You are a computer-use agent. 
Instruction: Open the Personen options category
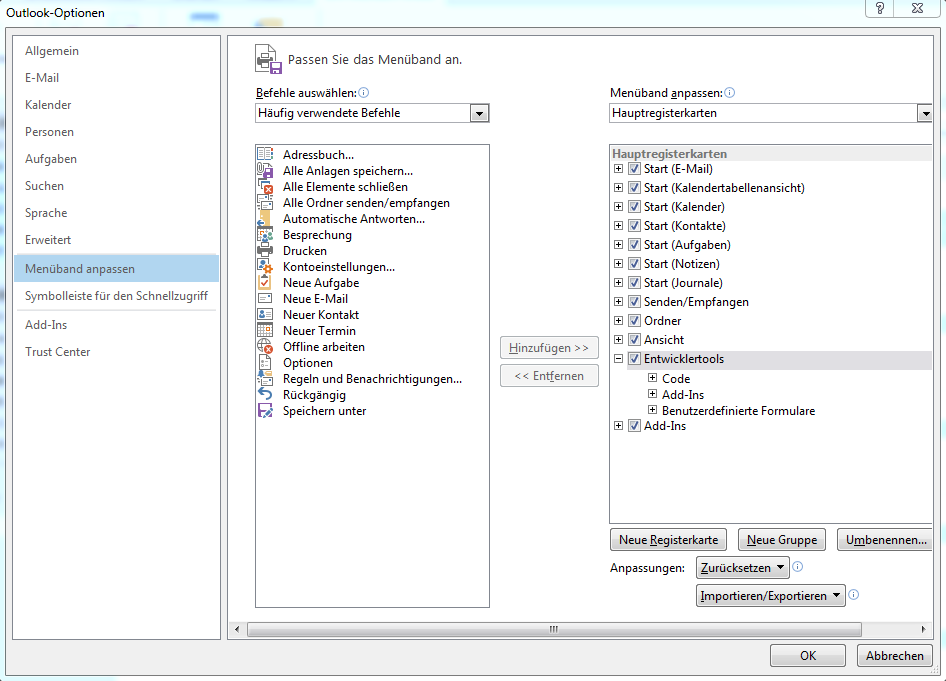[x=116, y=132]
